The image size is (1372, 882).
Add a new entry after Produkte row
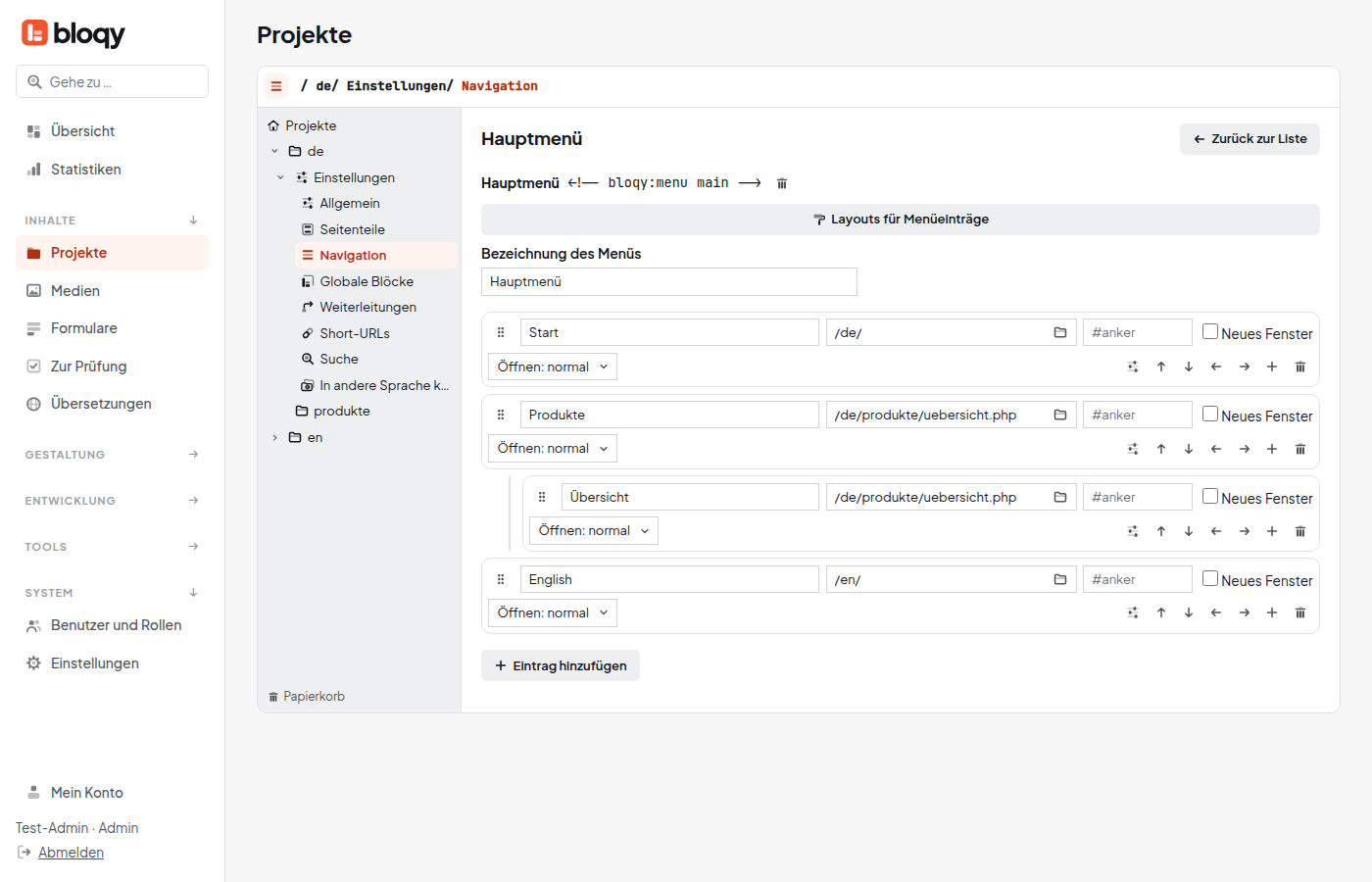(1272, 449)
